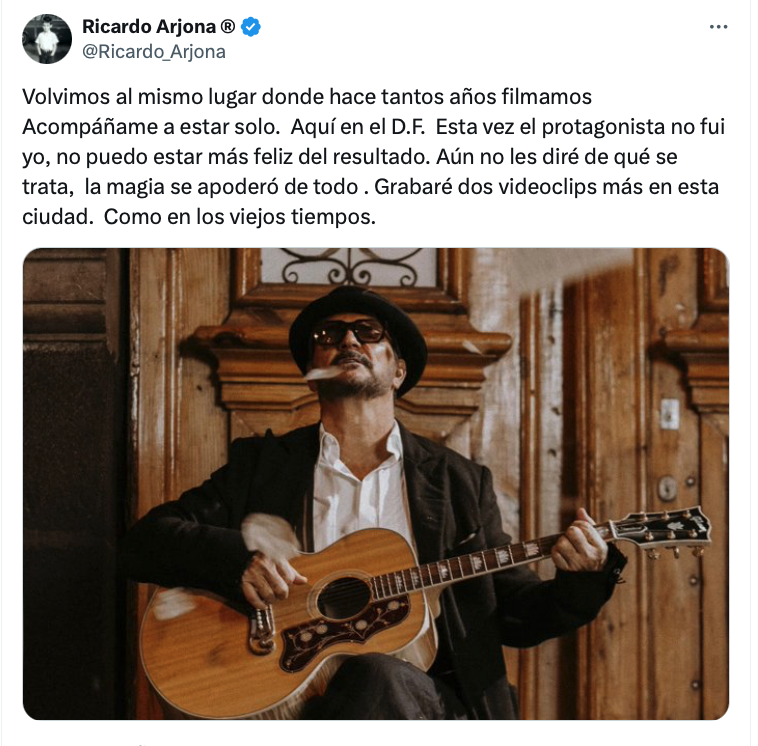Viewport: 758px width, 746px height.
Task: Open Ricardo Arjona's round profile avatar
Action: pos(47,39)
